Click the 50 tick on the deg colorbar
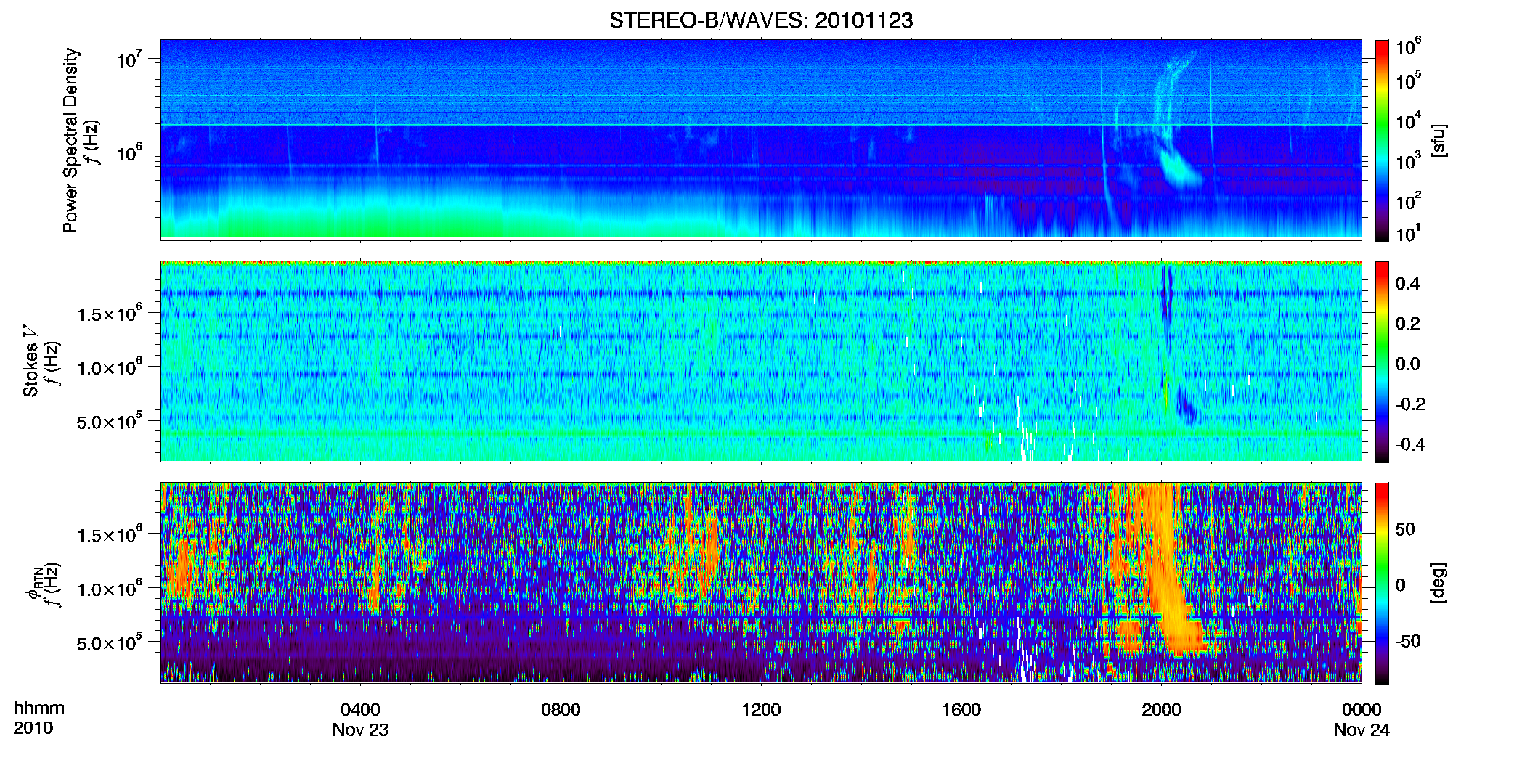The height and width of the screenshot is (784, 1522). pyautogui.click(x=1405, y=529)
